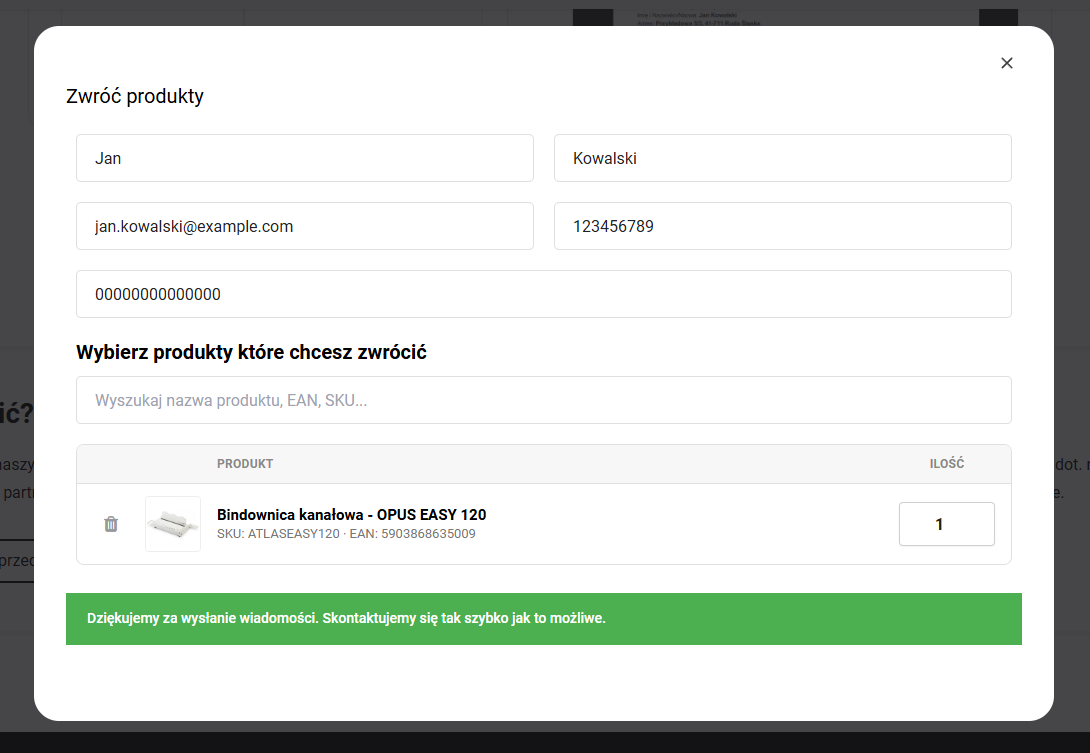
Task: Click the ILOŚĆ column header
Action: click(947, 464)
